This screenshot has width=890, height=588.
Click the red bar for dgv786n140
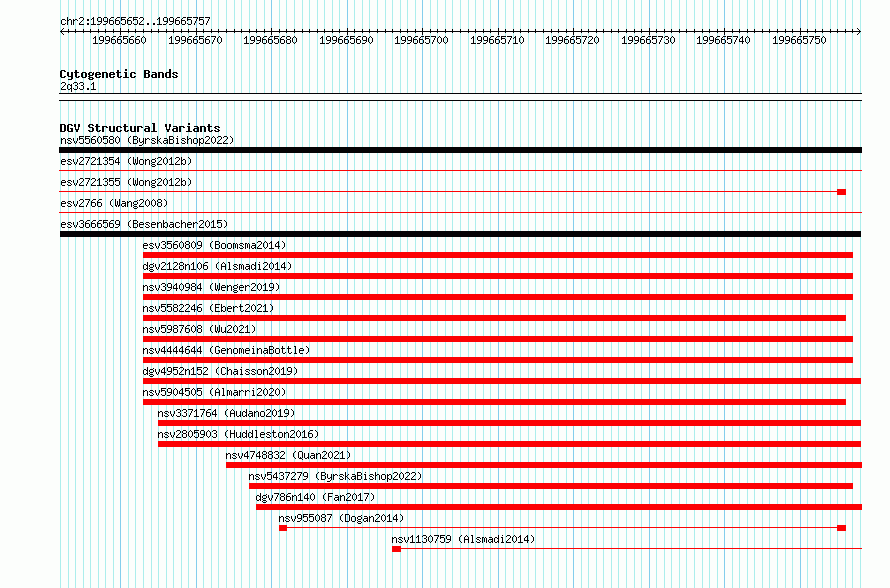point(559,507)
